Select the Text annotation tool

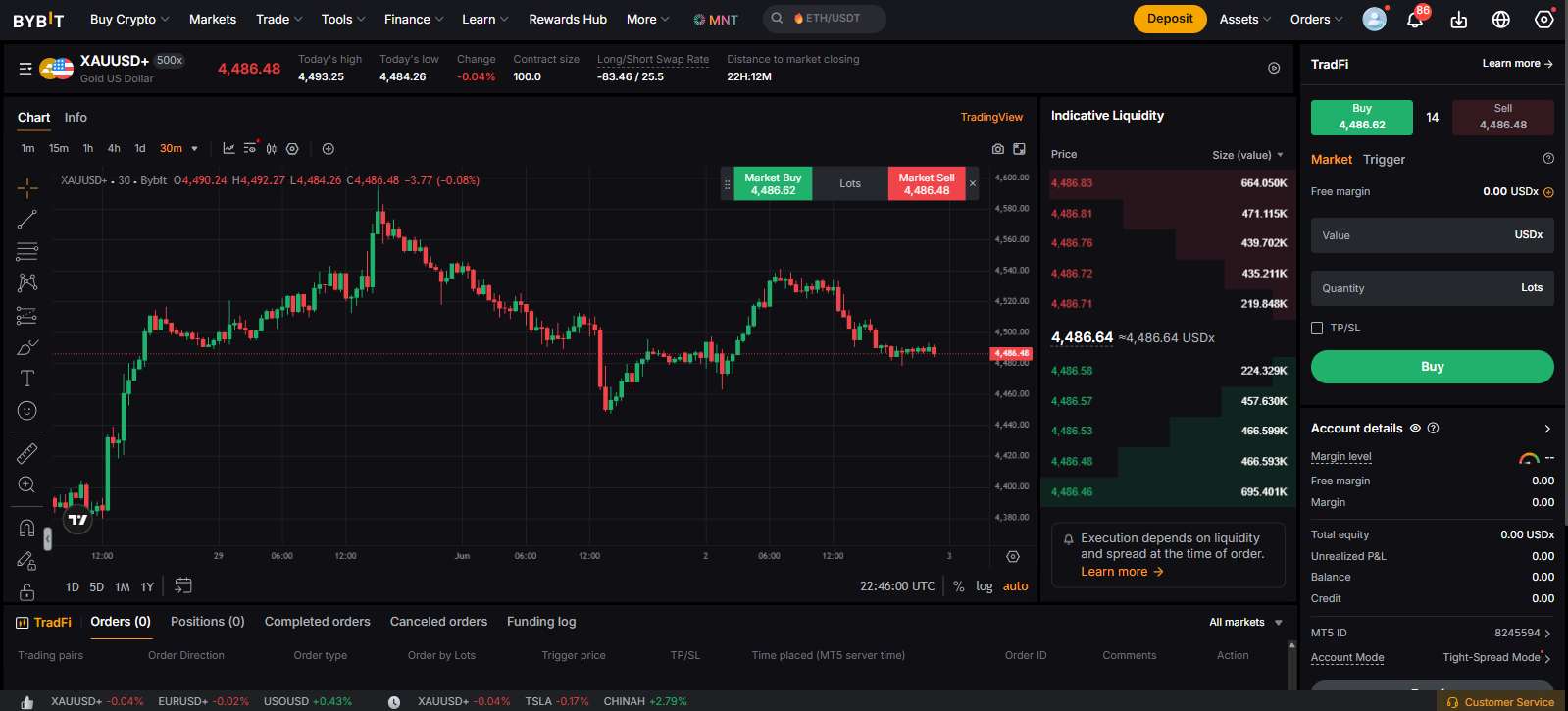[26, 379]
